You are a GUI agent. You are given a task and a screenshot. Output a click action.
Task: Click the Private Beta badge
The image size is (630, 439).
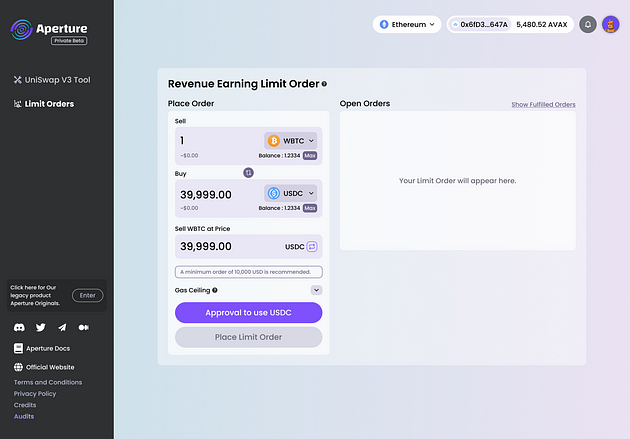[x=69, y=41]
